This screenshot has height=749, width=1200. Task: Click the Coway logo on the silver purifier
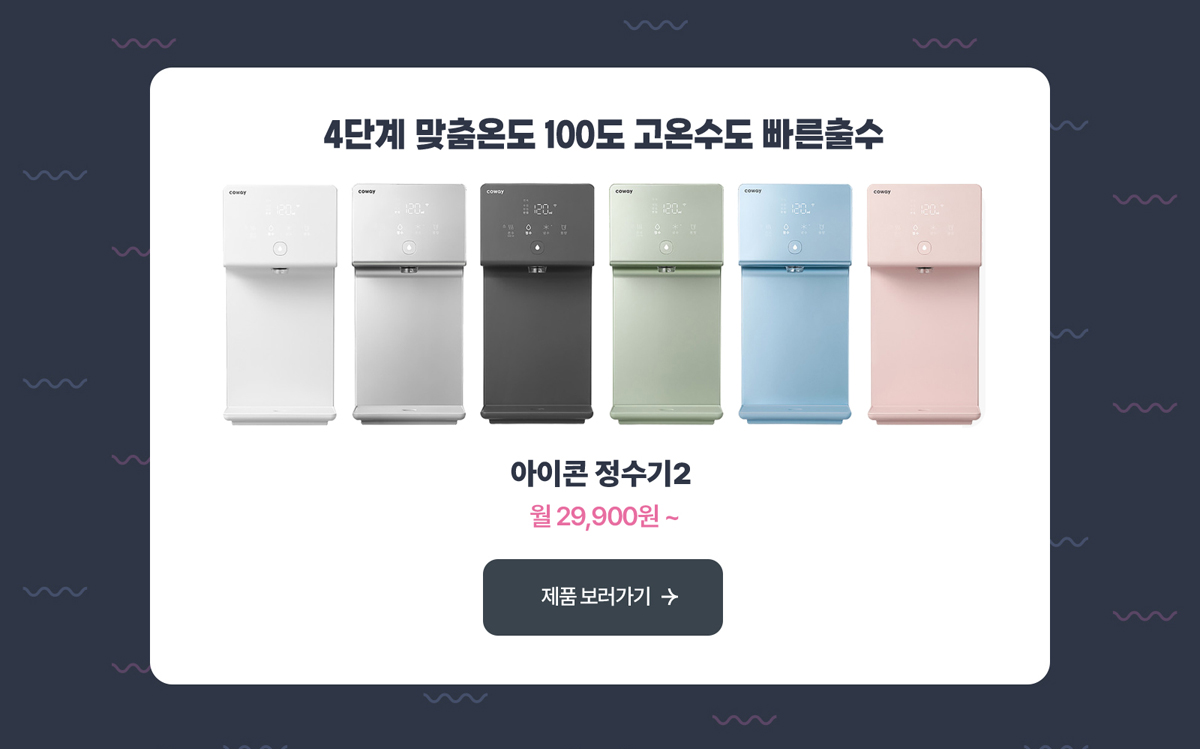point(367,191)
